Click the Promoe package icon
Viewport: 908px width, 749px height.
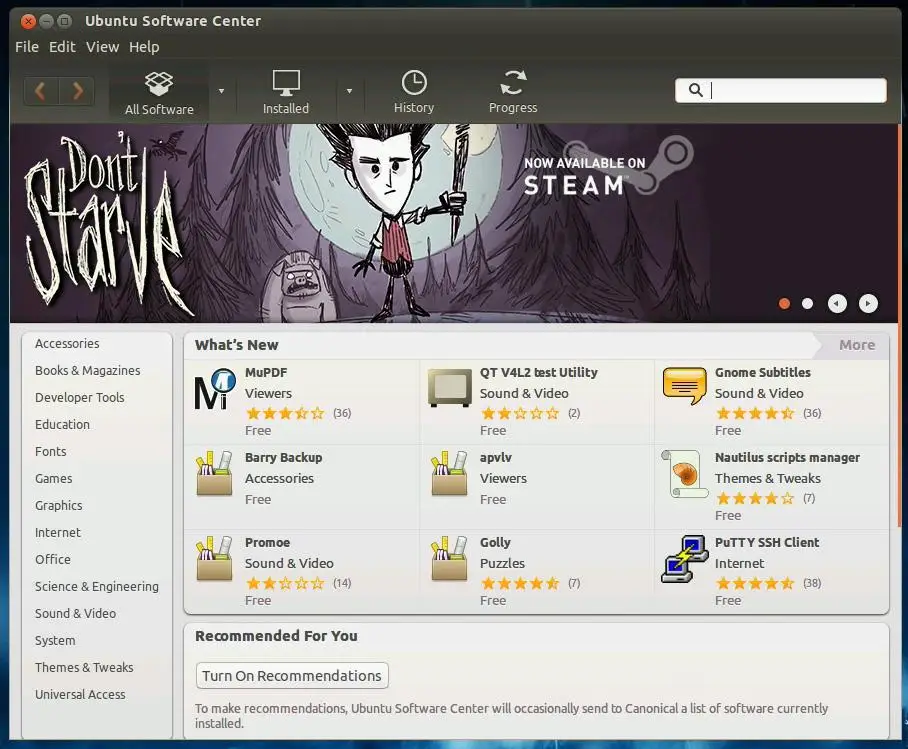(214, 558)
